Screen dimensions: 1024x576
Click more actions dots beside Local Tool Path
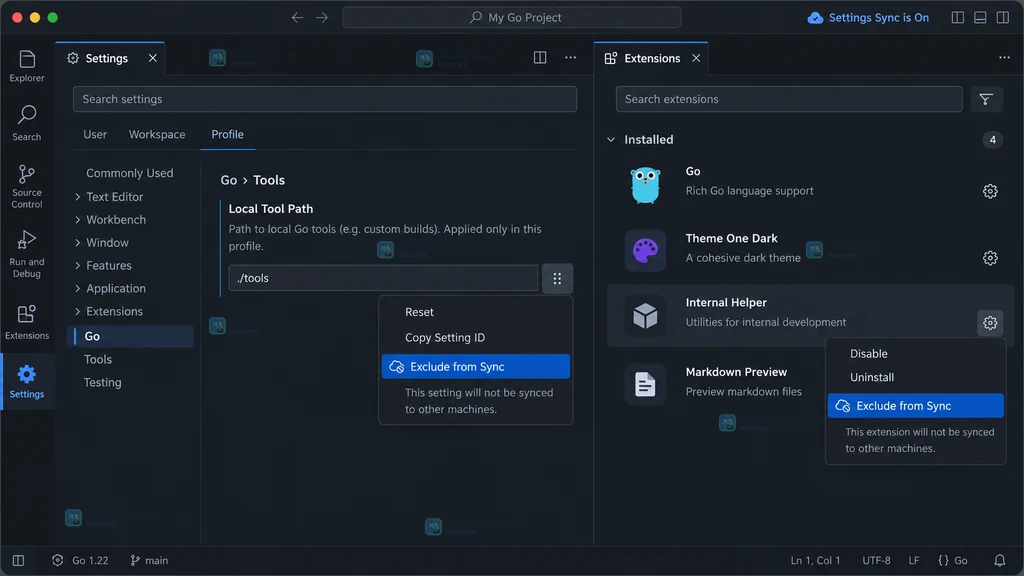click(557, 278)
